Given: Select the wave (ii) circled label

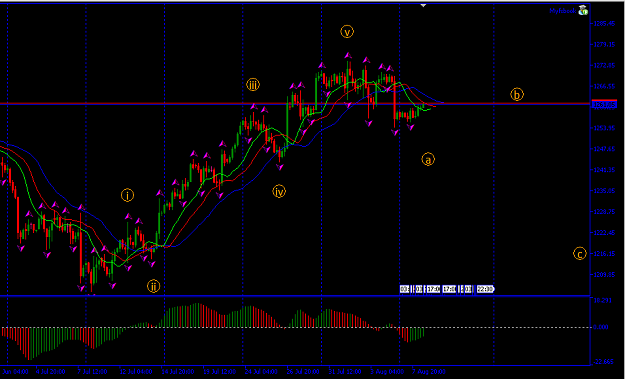Looking at the screenshot, I should (153, 286).
